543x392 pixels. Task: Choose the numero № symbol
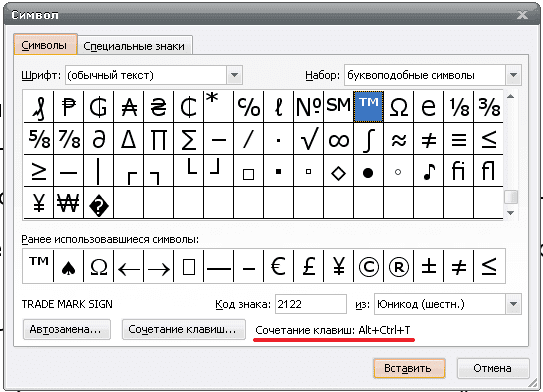point(308,106)
